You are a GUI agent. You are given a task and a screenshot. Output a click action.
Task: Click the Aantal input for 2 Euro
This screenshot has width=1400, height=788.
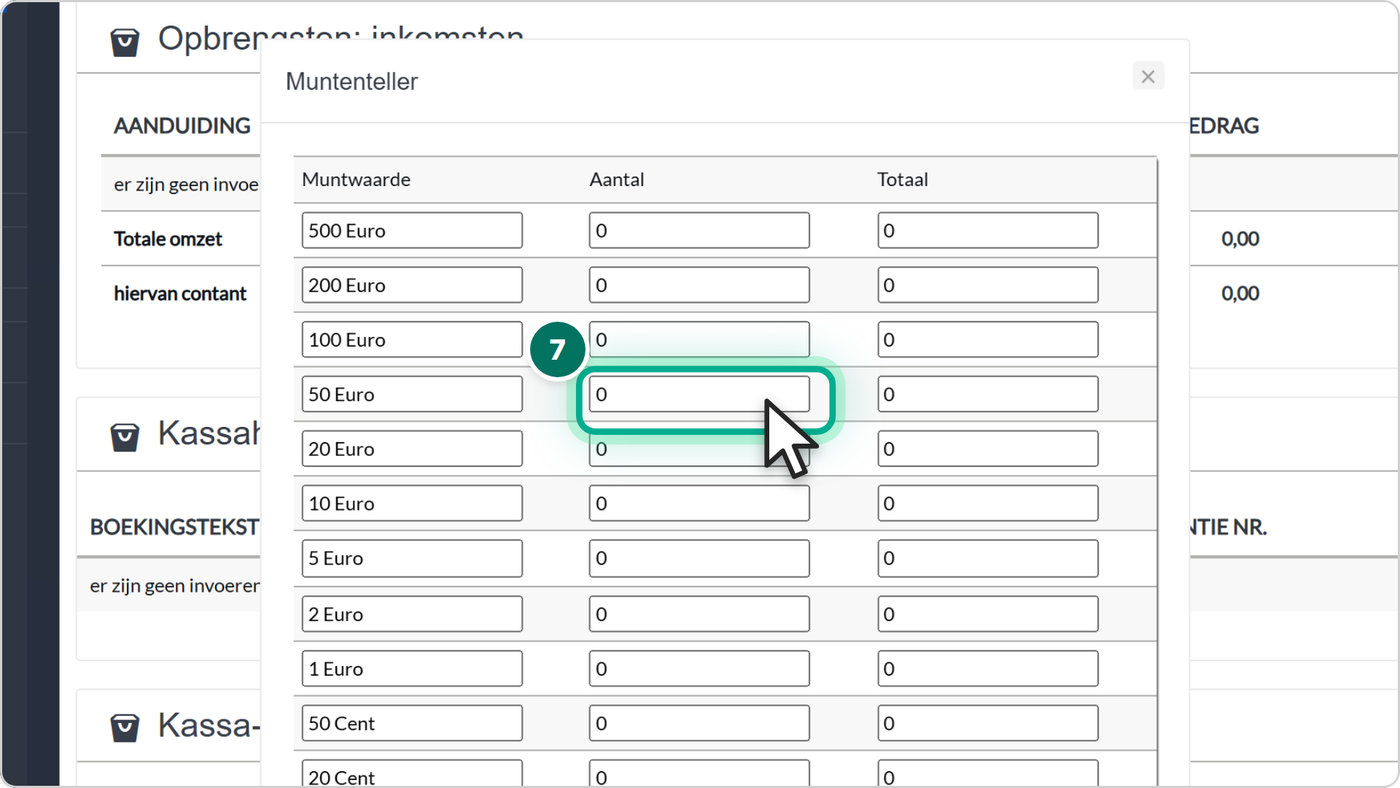point(699,614)
